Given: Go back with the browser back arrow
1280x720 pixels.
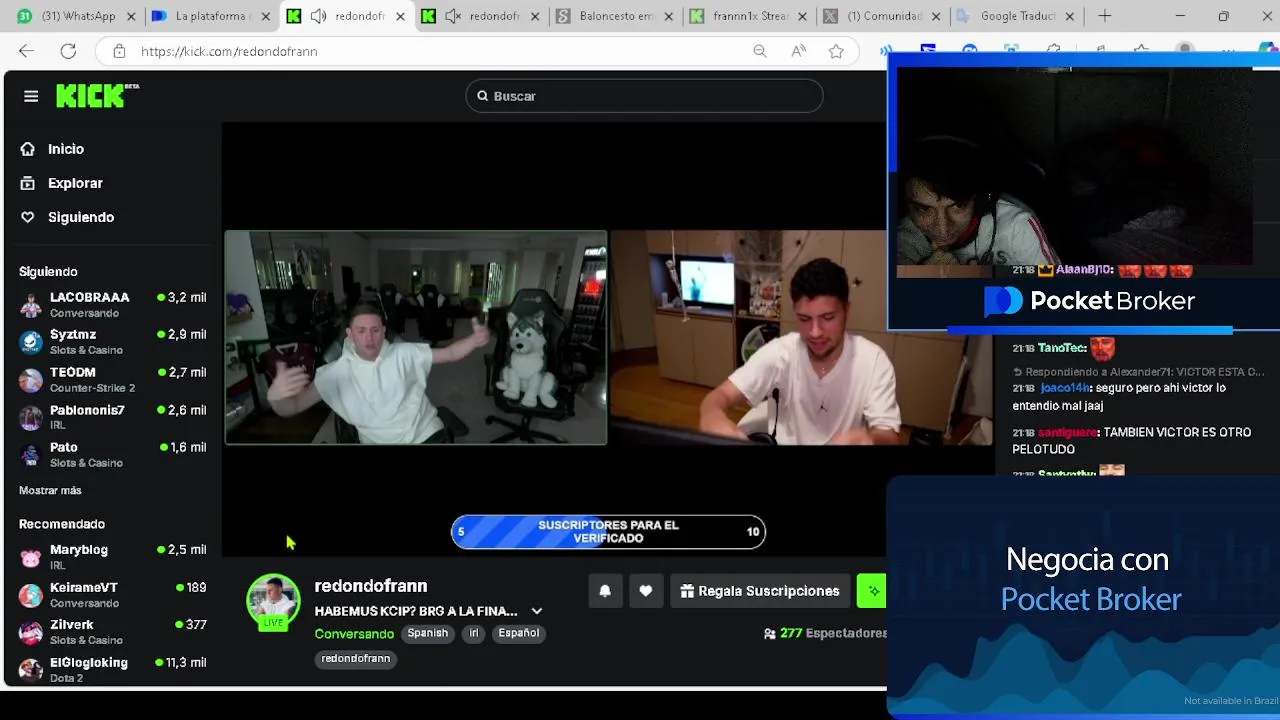Looking at the screenshot, I should [26, 51].
